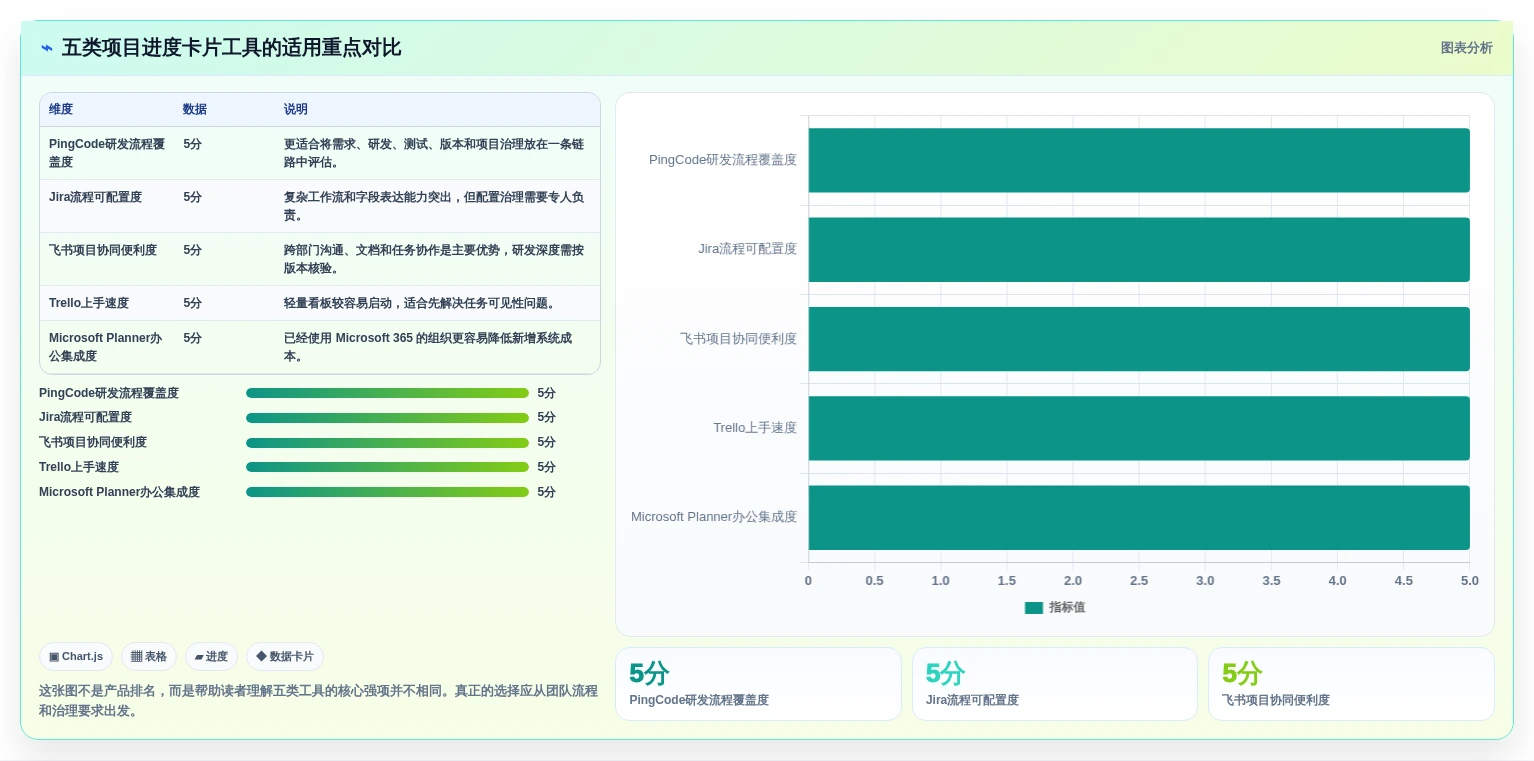Click the 飞书项目协同便利度 chart bar
Screen dimensions: 1534x761
point(1139,339)
